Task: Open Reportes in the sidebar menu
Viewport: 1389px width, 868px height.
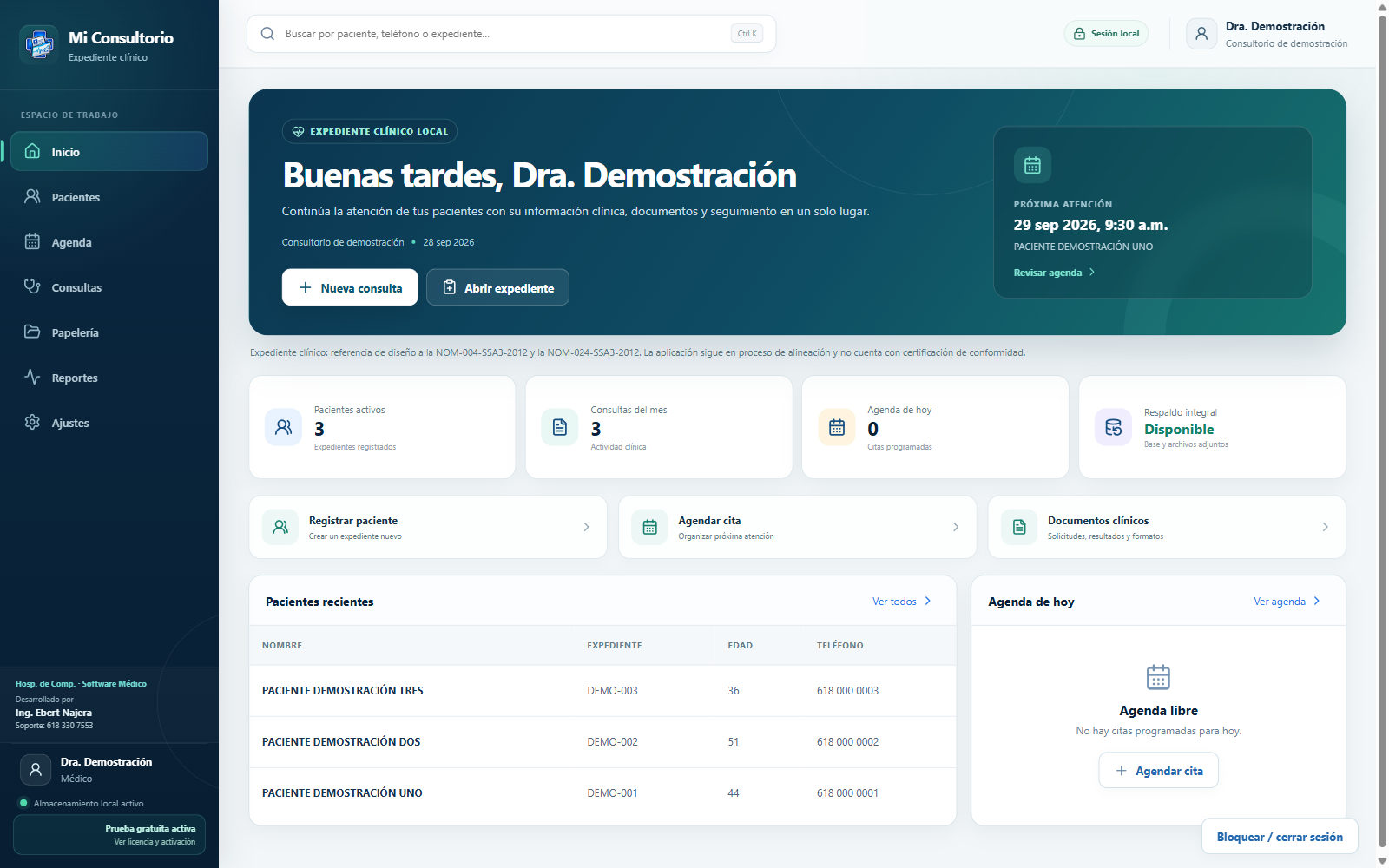Action: tap(109, 378)
